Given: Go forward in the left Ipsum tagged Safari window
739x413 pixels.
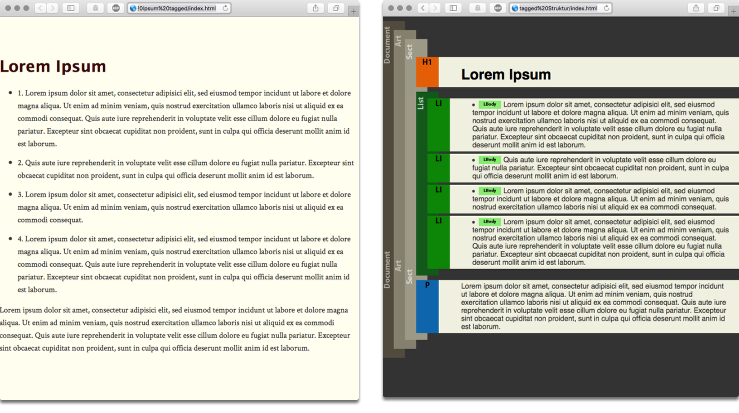Looking at the screenshot, I should click(x=52, y=8).
